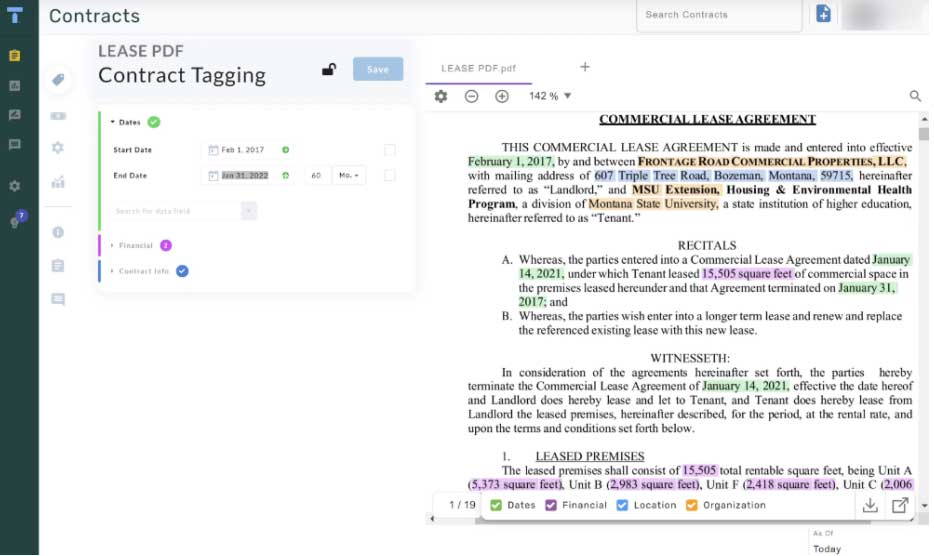Expand the Contract Info section
The width and height of the screenshot is (934, 556).
143,271
